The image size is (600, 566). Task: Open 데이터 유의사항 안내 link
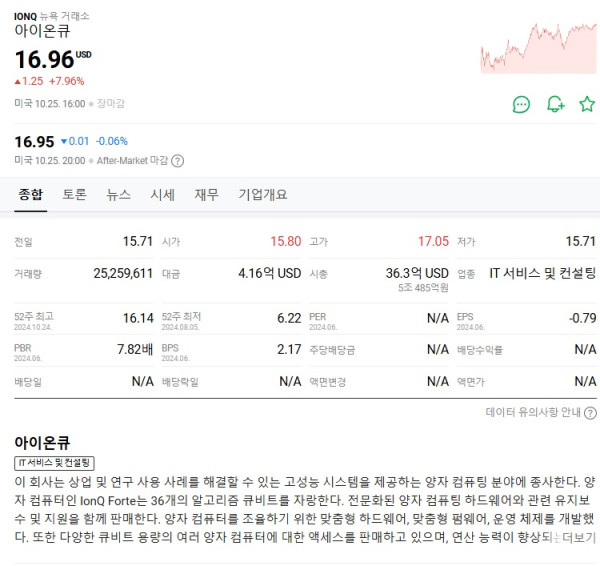point(533,413)
